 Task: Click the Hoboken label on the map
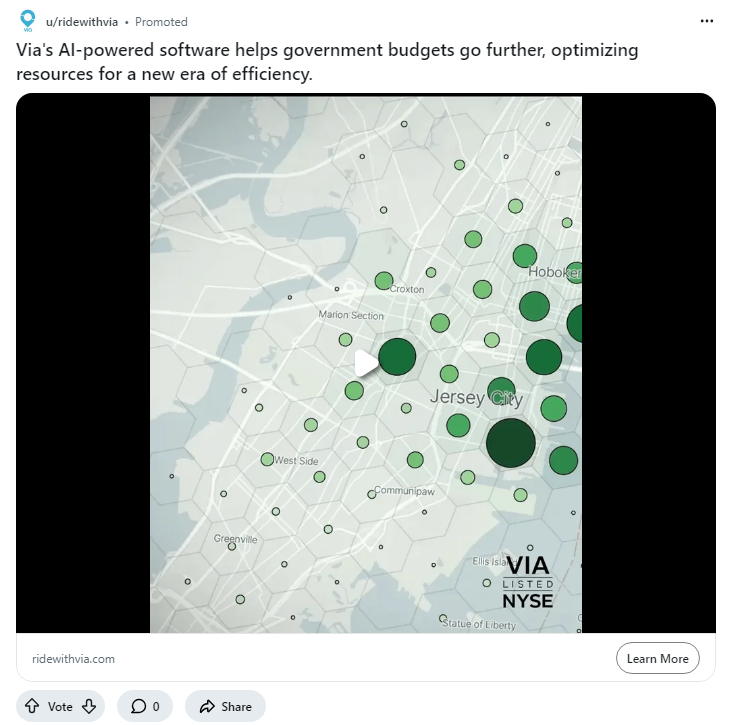point(553,272)
